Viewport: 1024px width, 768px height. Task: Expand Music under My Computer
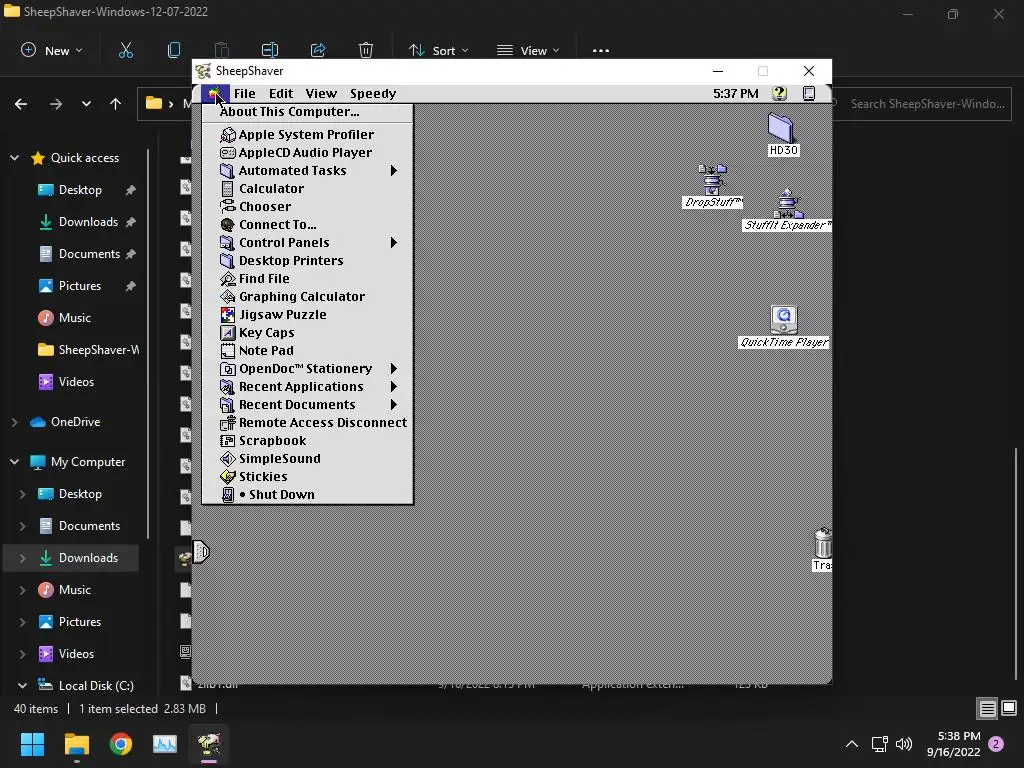coord(22,590)
